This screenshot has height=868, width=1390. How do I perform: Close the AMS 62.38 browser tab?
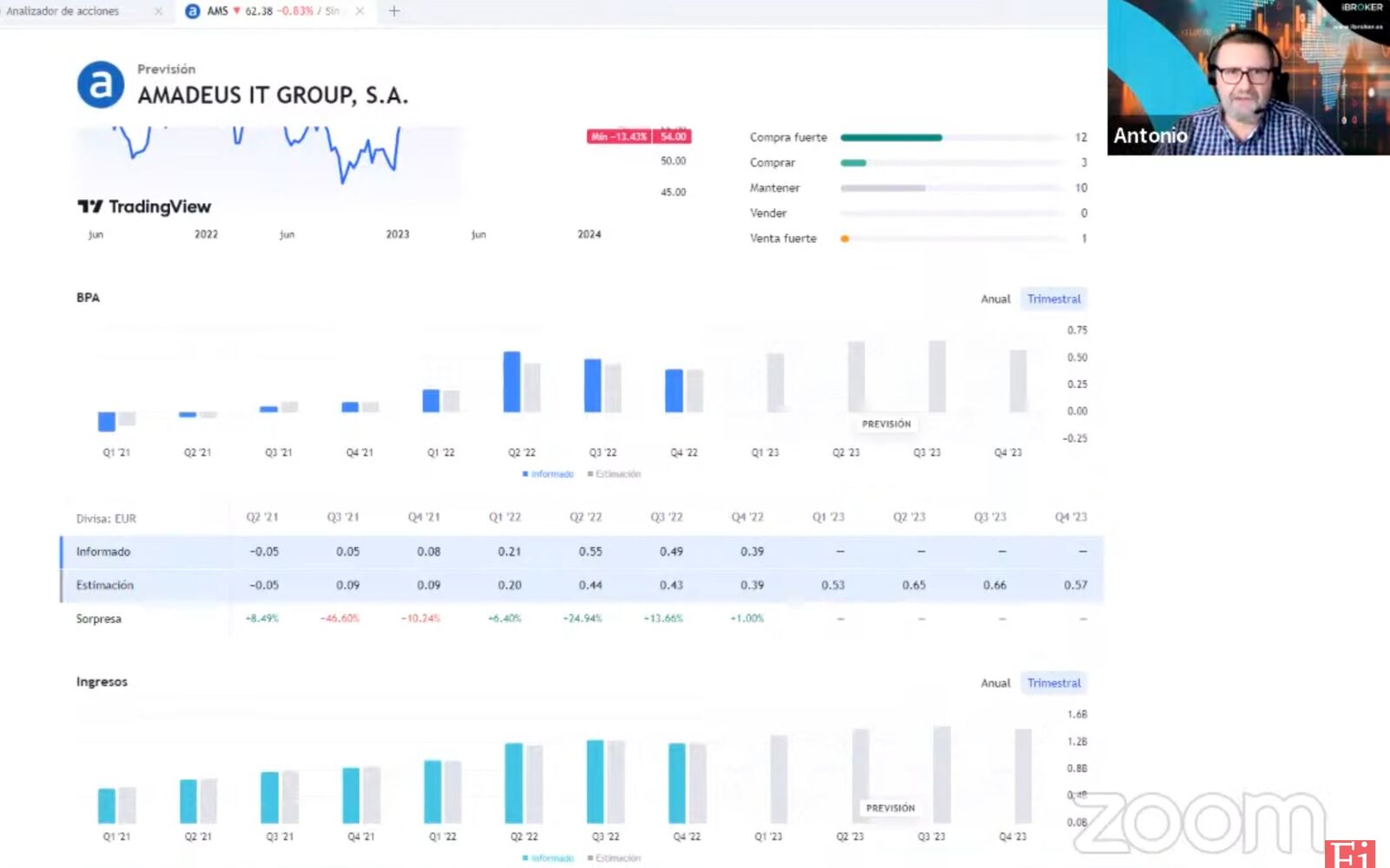point(359,11)
